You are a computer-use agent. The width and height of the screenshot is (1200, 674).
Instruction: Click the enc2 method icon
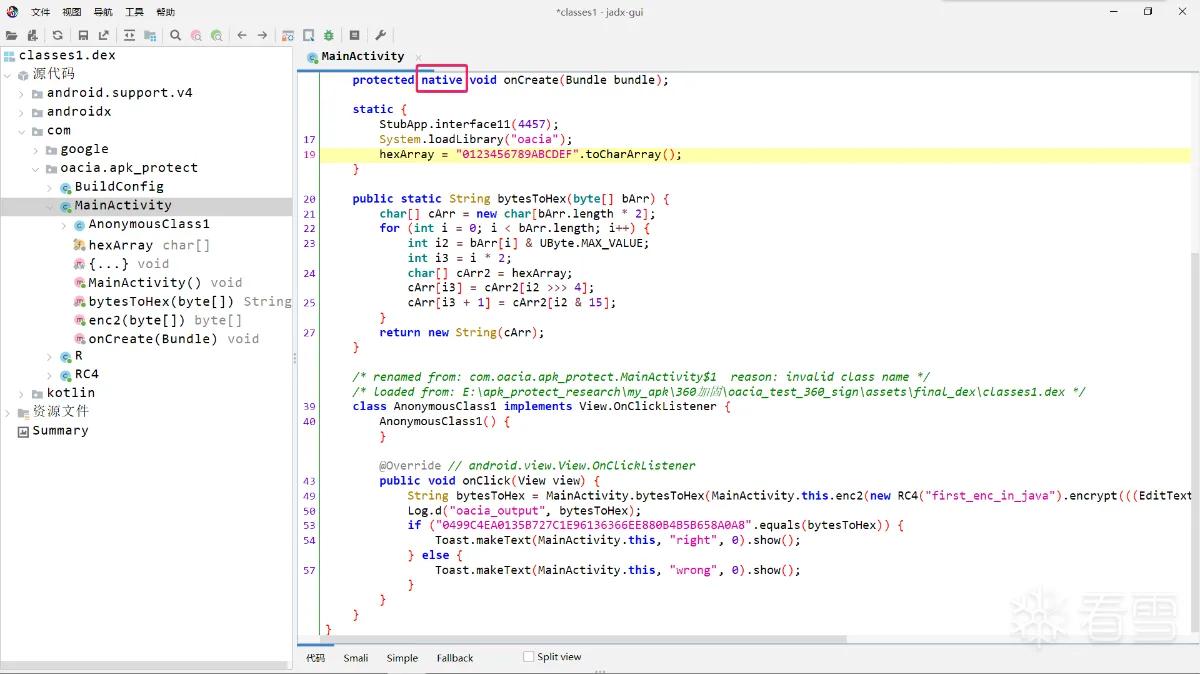point(79,320)
